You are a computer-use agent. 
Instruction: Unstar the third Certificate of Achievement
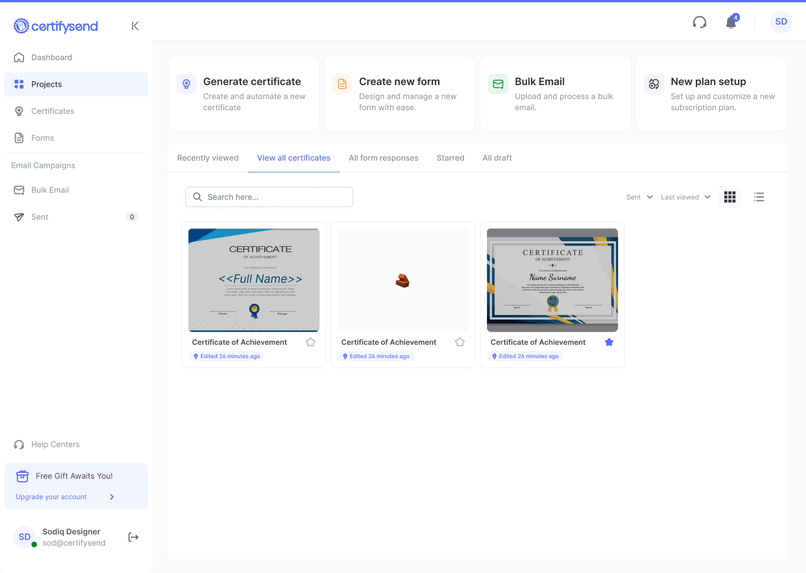click(x=609, y=342)
